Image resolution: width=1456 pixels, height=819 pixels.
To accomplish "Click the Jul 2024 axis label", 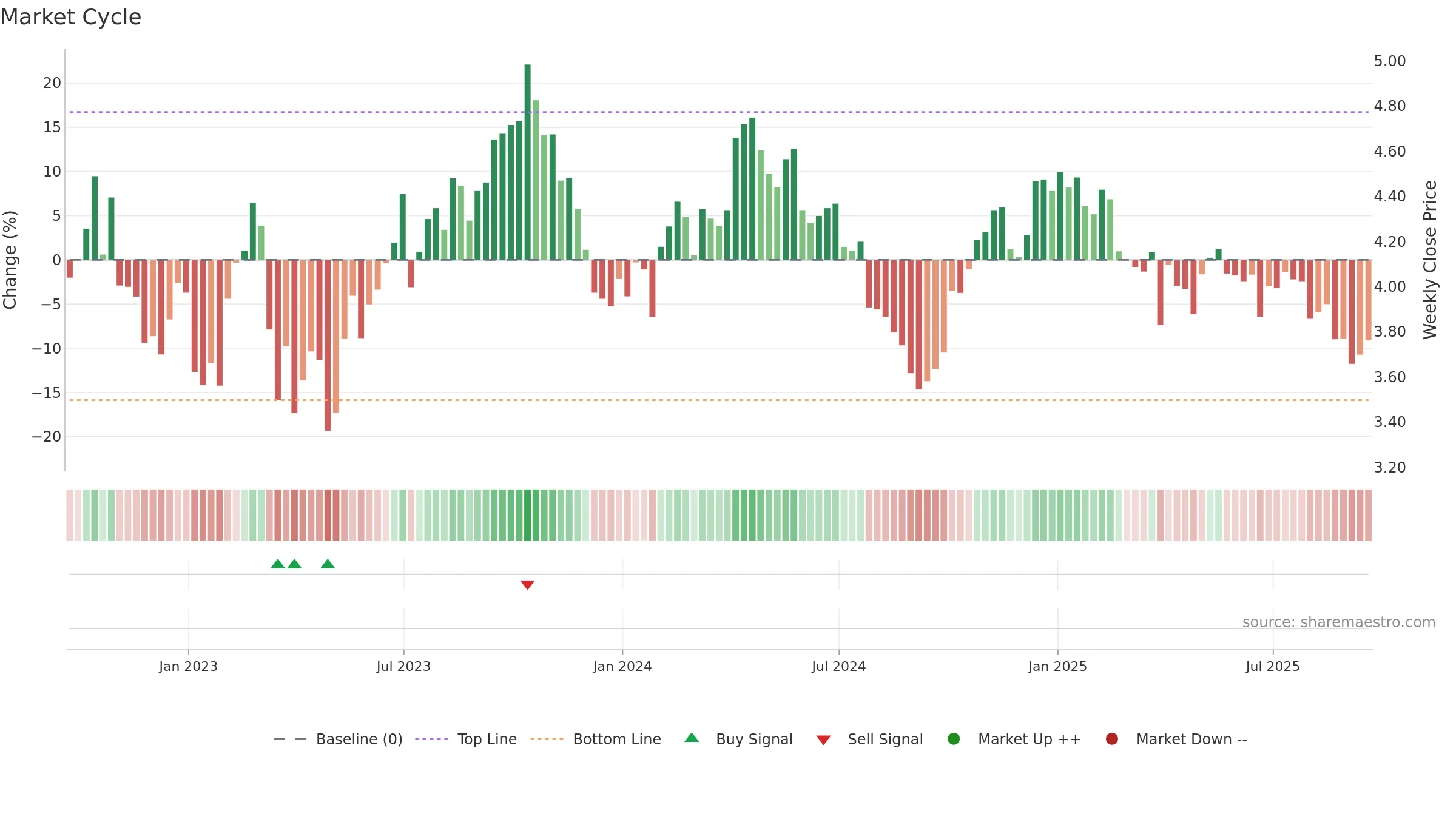I will coord(839,666).
